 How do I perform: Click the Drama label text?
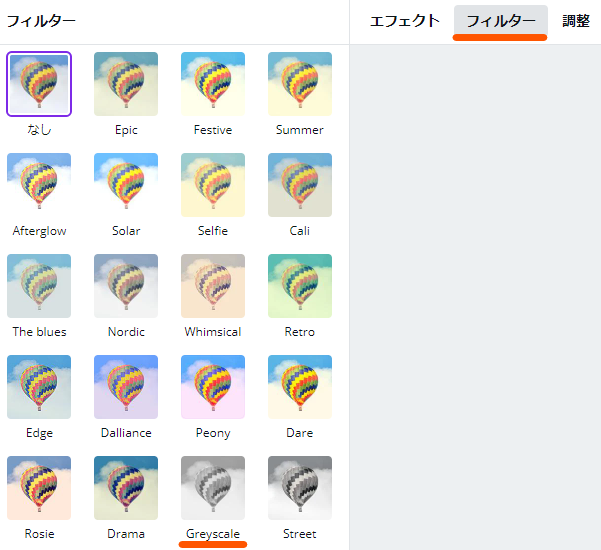point(126,534)
